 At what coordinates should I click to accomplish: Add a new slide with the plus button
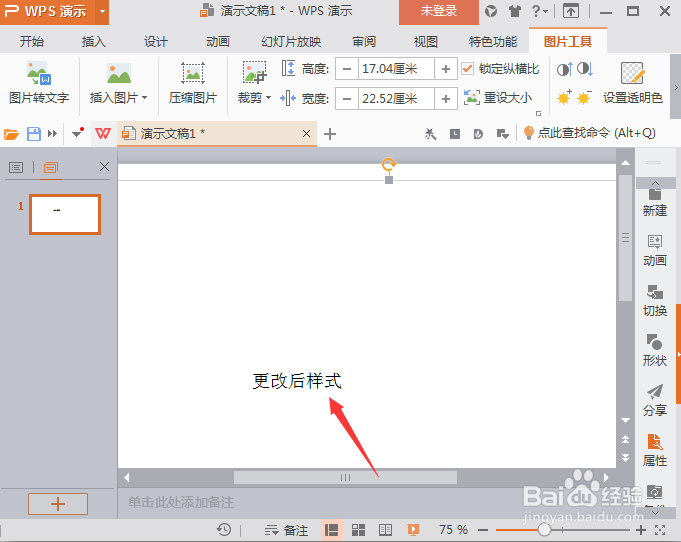pyautogui.click(x=58, y=504)
